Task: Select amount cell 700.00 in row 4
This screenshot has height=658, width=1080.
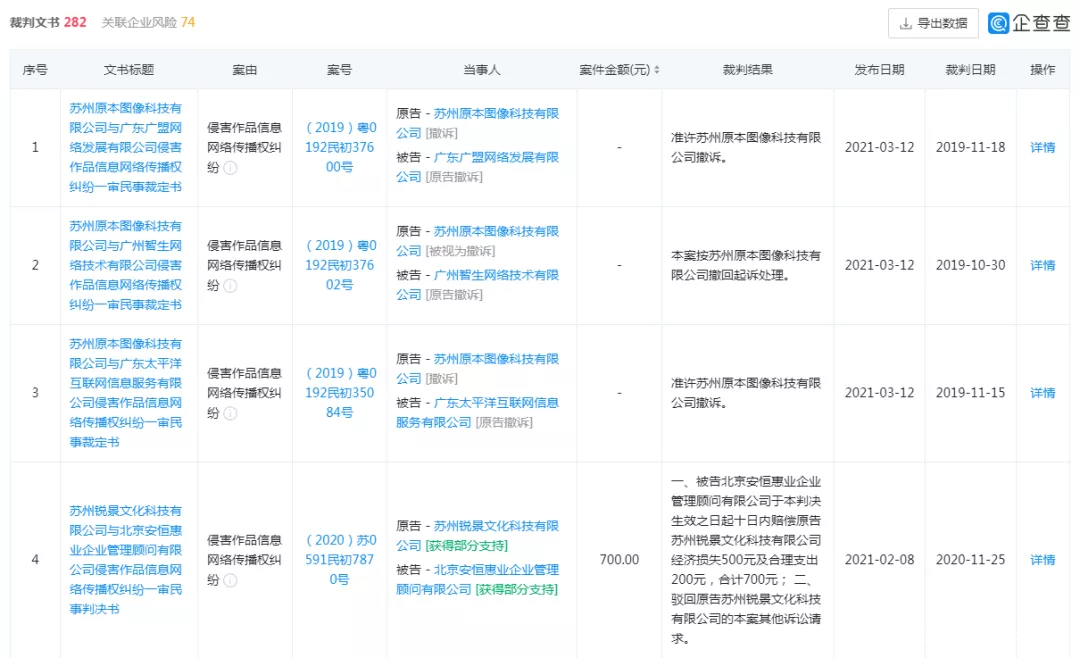Action: coord(619,559)
